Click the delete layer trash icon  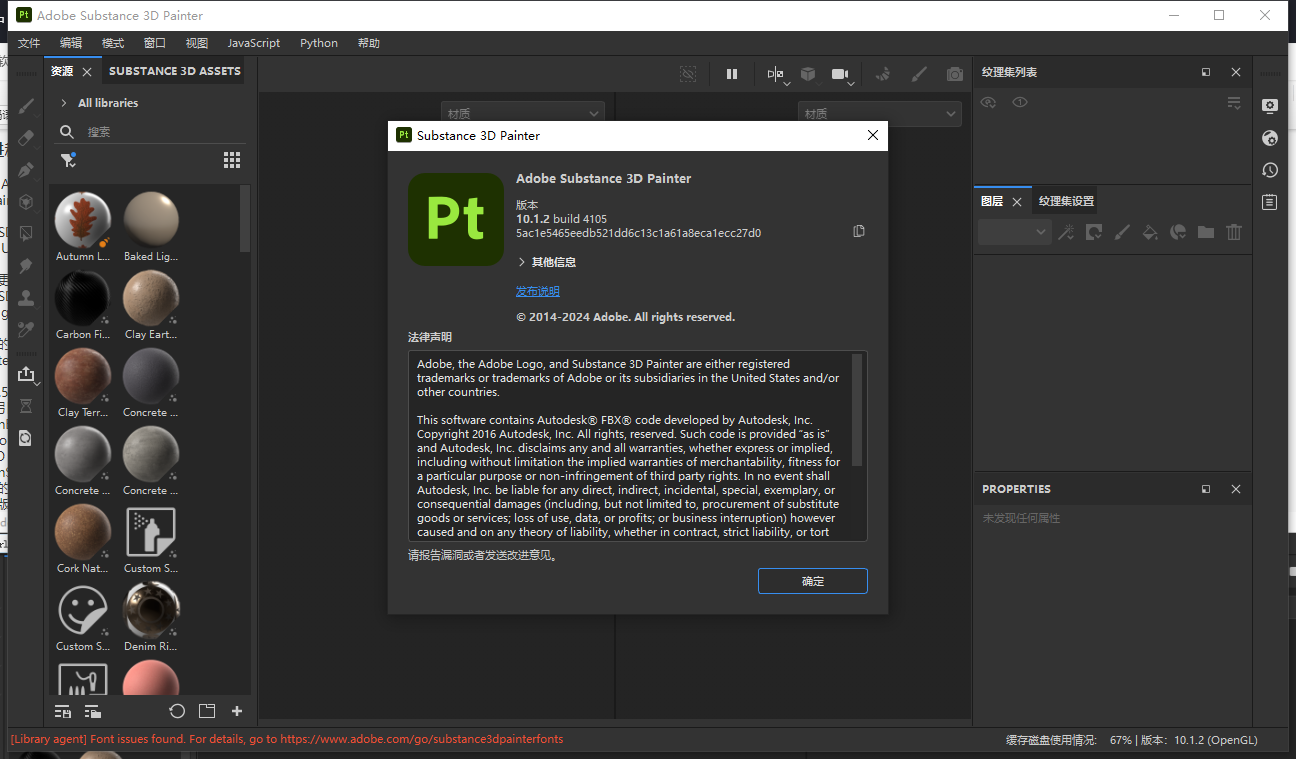coord(1234,232)
